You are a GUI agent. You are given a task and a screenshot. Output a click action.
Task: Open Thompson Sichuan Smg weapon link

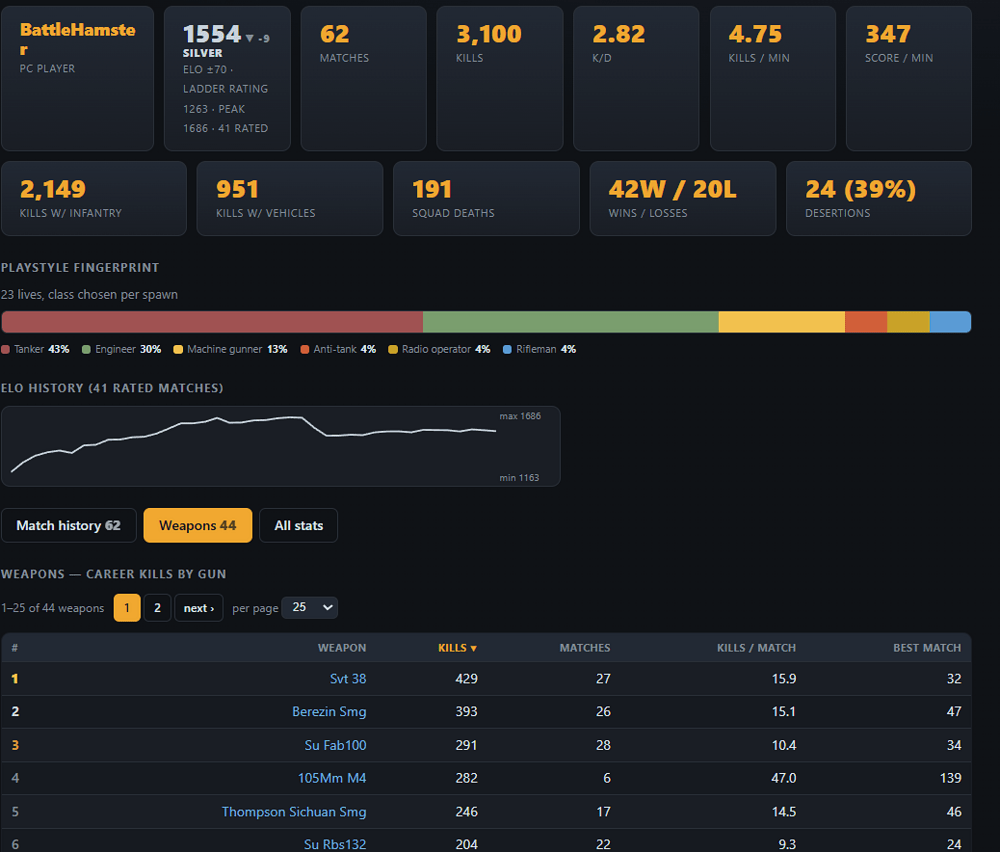(294, 812)
